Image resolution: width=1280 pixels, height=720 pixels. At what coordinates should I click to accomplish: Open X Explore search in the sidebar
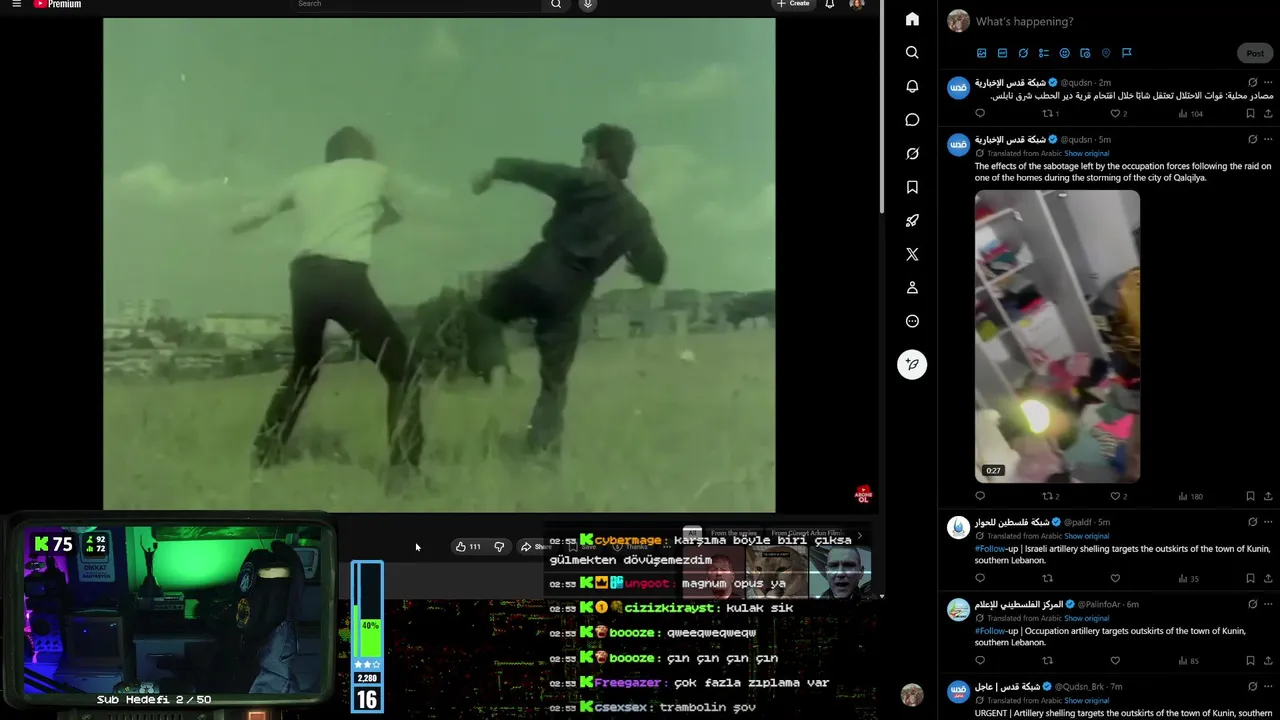pos(912,52)
